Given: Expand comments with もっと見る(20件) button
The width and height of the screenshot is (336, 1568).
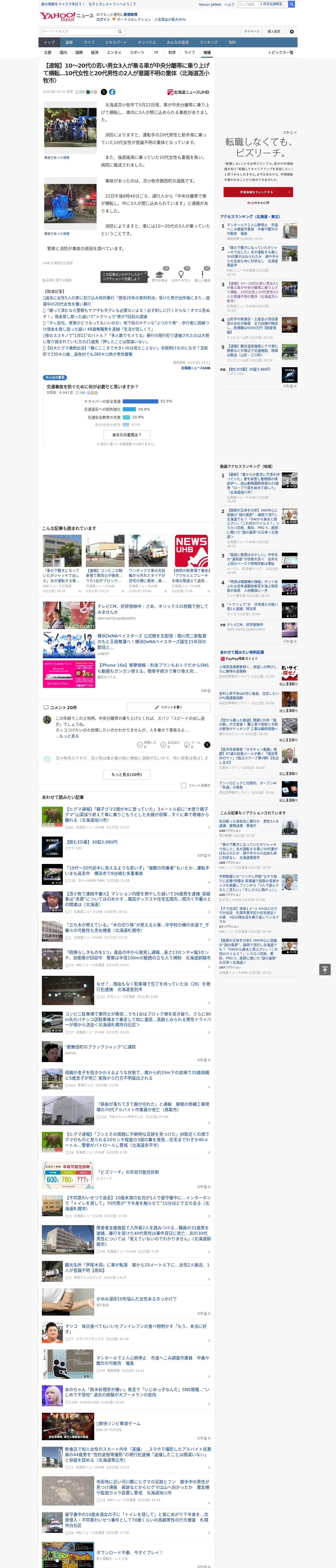Looking at the screenshot, I should (127, 774).
